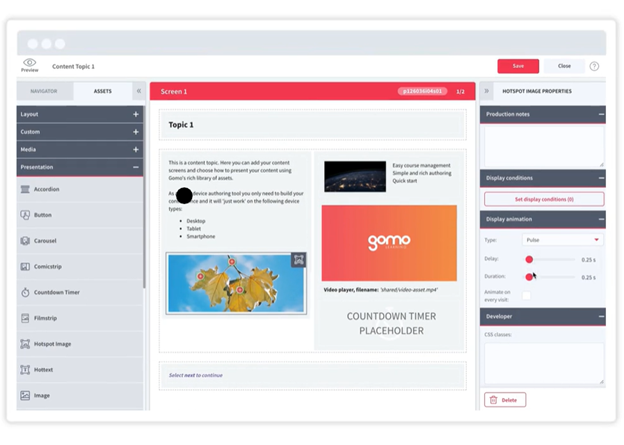Click the CSS classes text field
Screen dimensions: 624x445
pyautogui.click(x=544, y=363)
